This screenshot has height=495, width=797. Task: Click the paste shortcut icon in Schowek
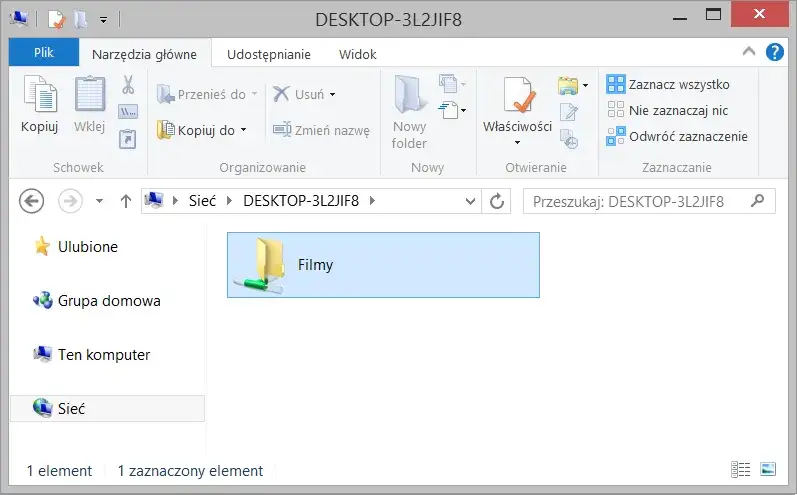click(128, 139)
